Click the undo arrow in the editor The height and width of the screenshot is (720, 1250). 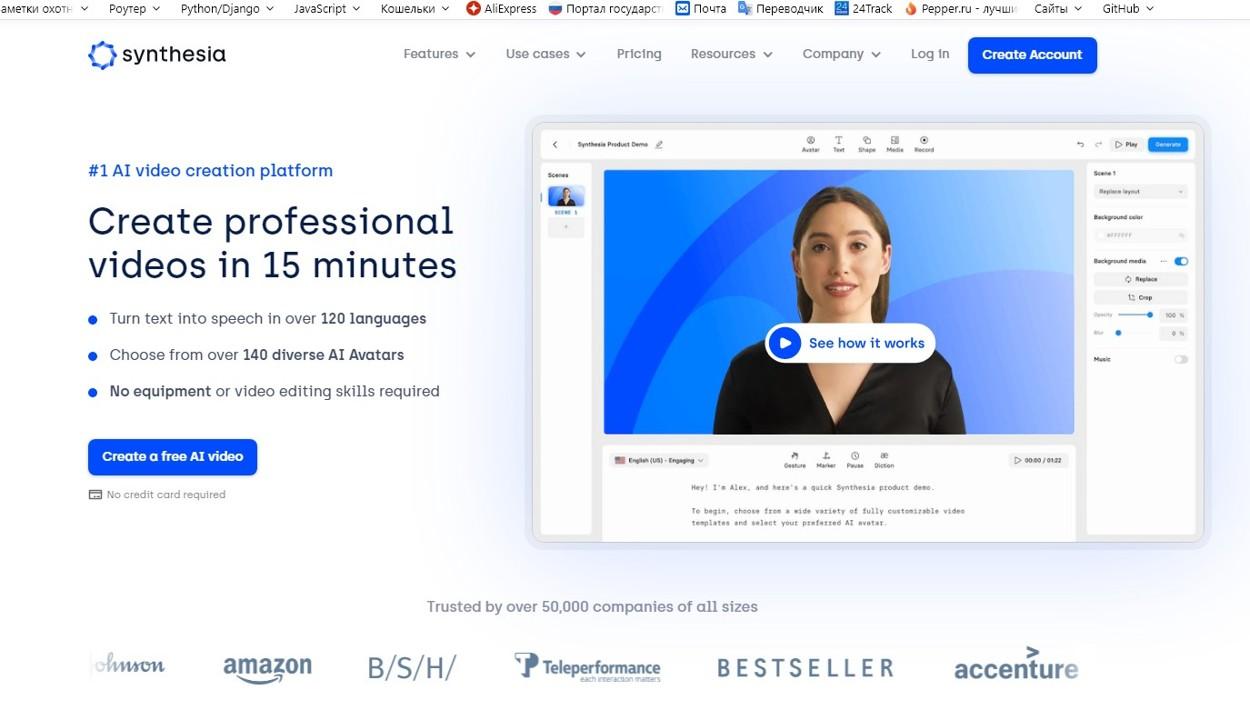(1080, 145)
